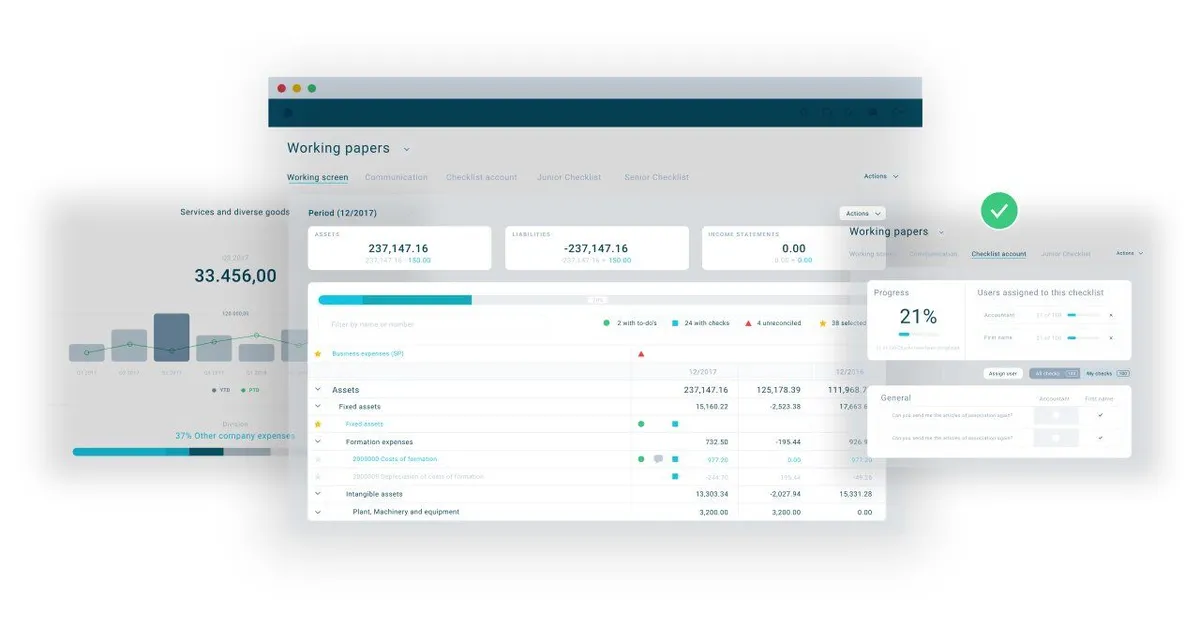Switch to the Communication tab
Image resolution: width=1200 pixels, height=627 pixels.
point(396,177)
